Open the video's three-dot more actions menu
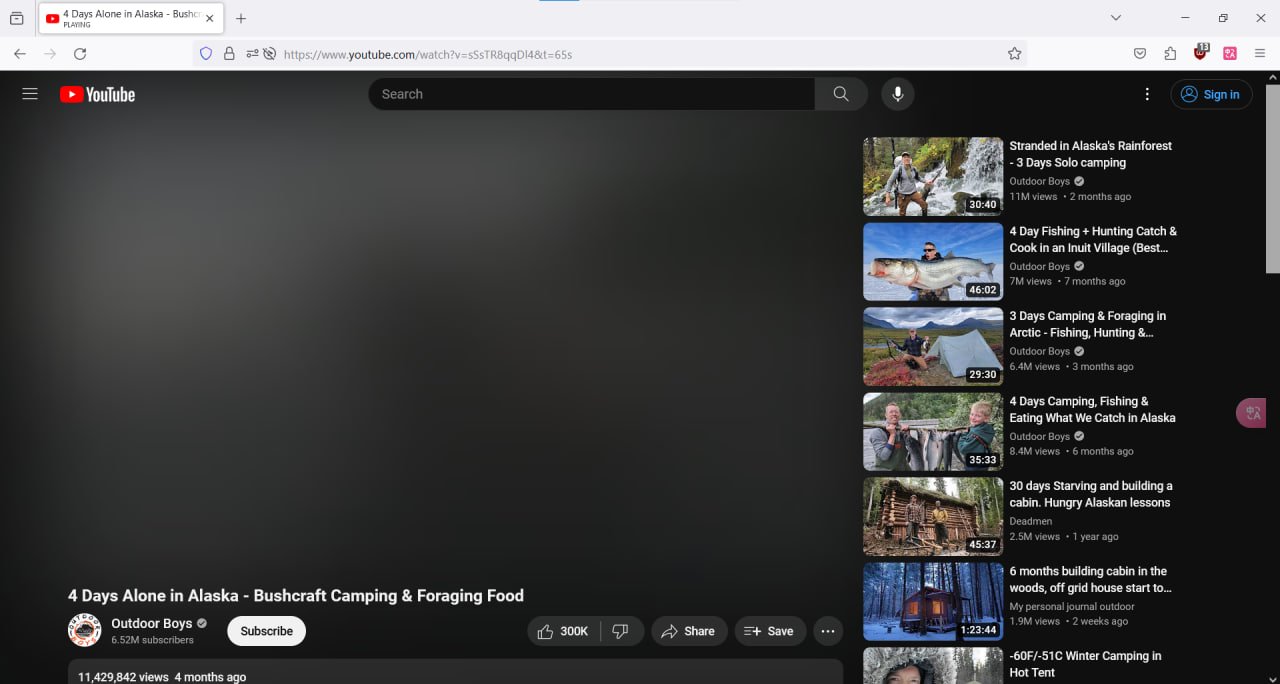1280x684 pixels. pos(828,631)
